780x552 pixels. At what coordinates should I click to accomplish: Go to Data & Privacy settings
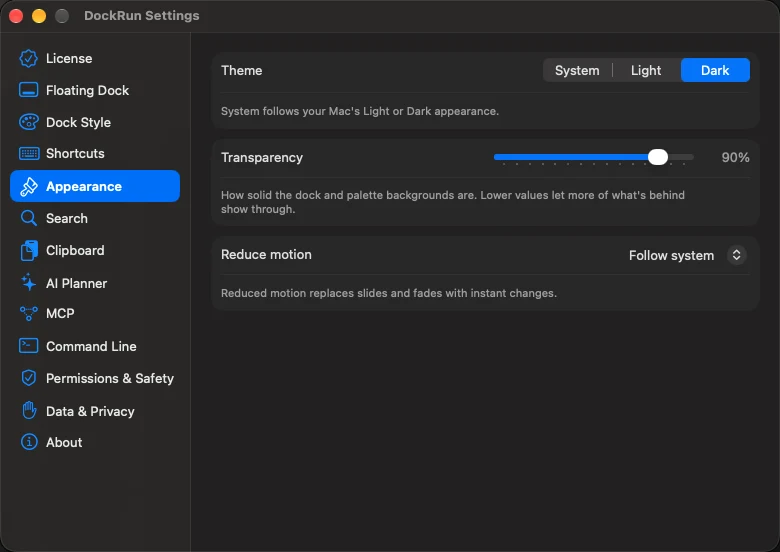coord(95,411)
